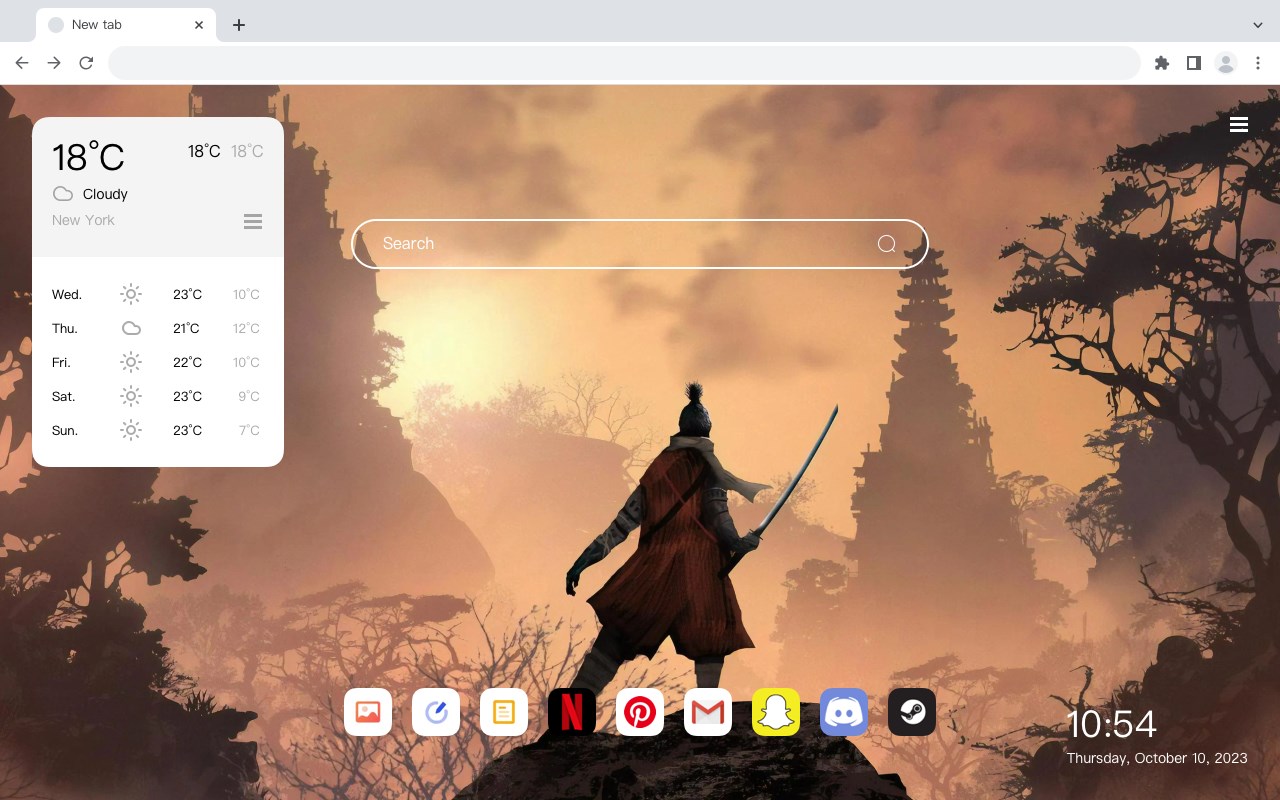Open the weather widget menu lines icon
Viewport: 1280px width, 800px height.
253,221
